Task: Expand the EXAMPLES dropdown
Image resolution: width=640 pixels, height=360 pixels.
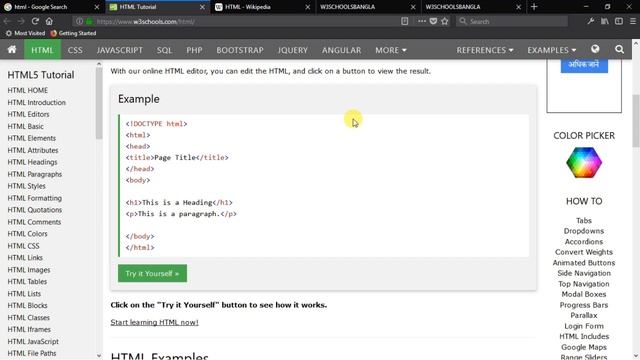Action: click(x=551, y=50)
